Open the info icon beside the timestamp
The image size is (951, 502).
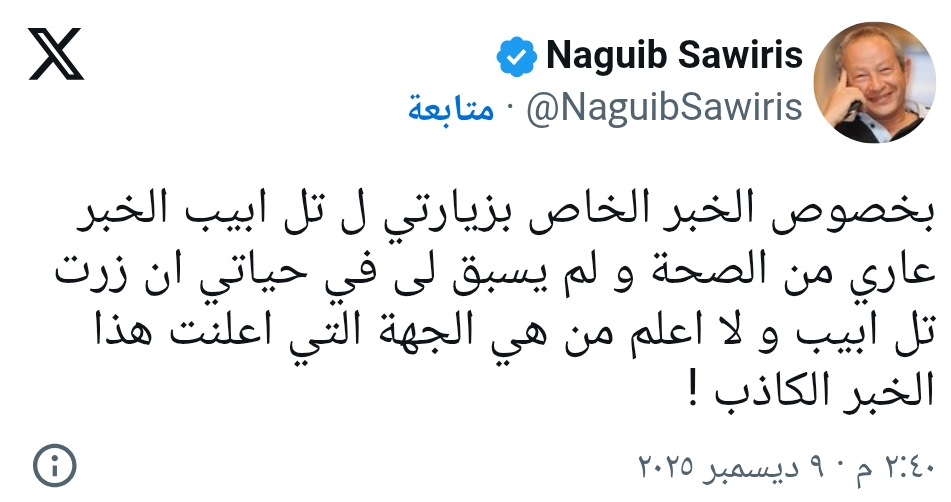tap(55, 466)
